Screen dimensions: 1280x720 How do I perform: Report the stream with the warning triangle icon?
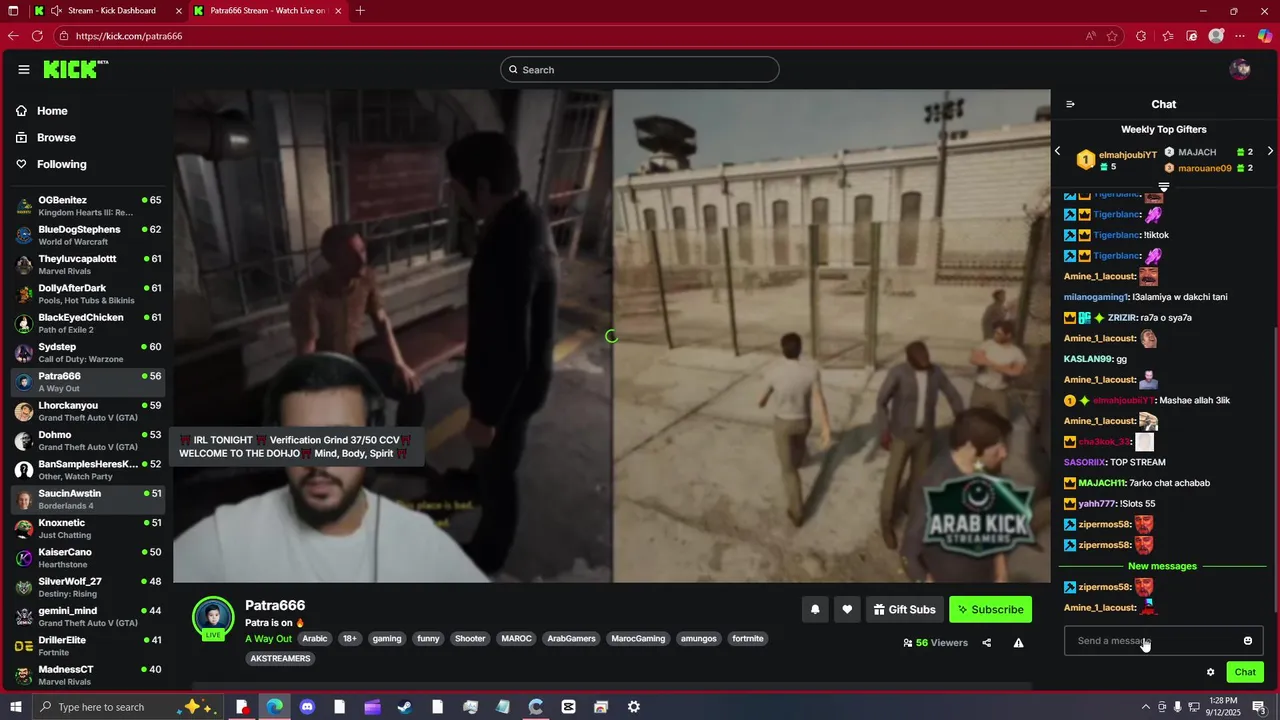click(1018, 643)
